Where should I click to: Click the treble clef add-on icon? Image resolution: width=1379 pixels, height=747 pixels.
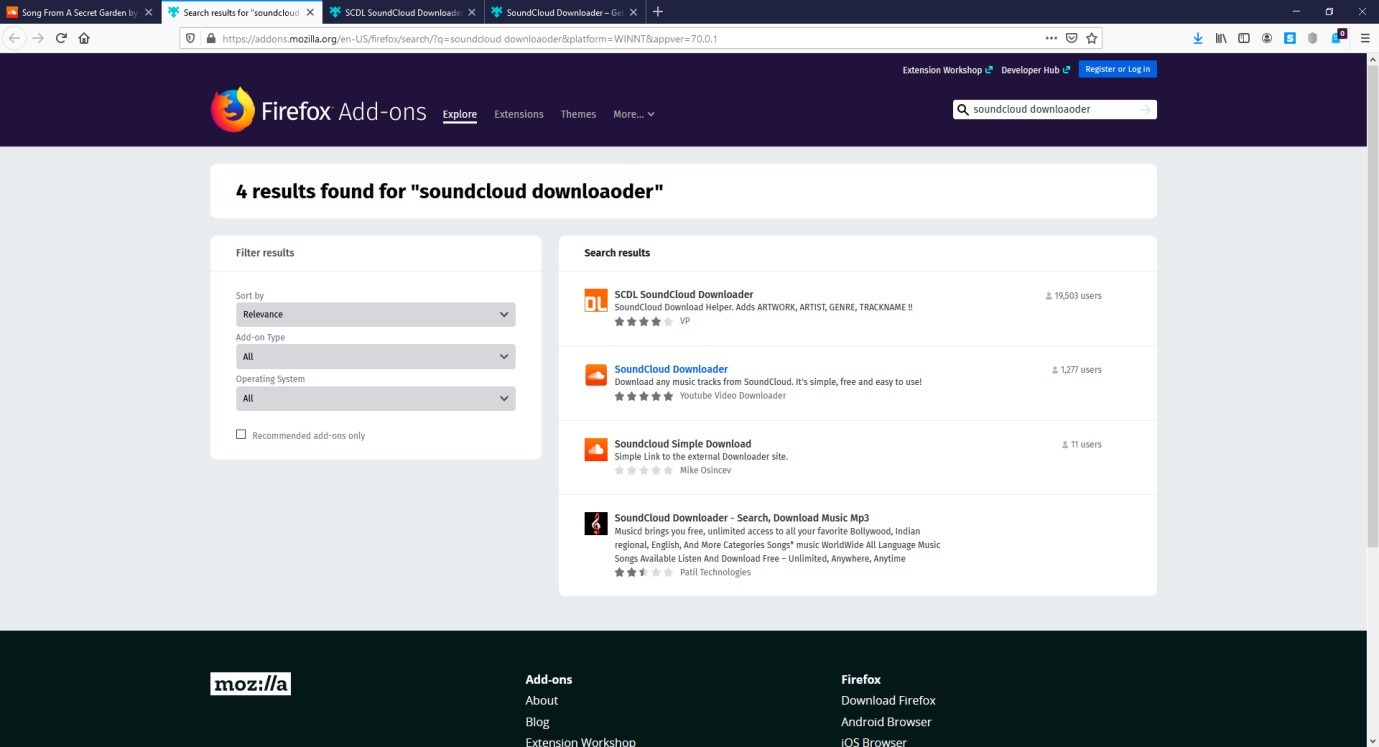click(x=596, y=523)
